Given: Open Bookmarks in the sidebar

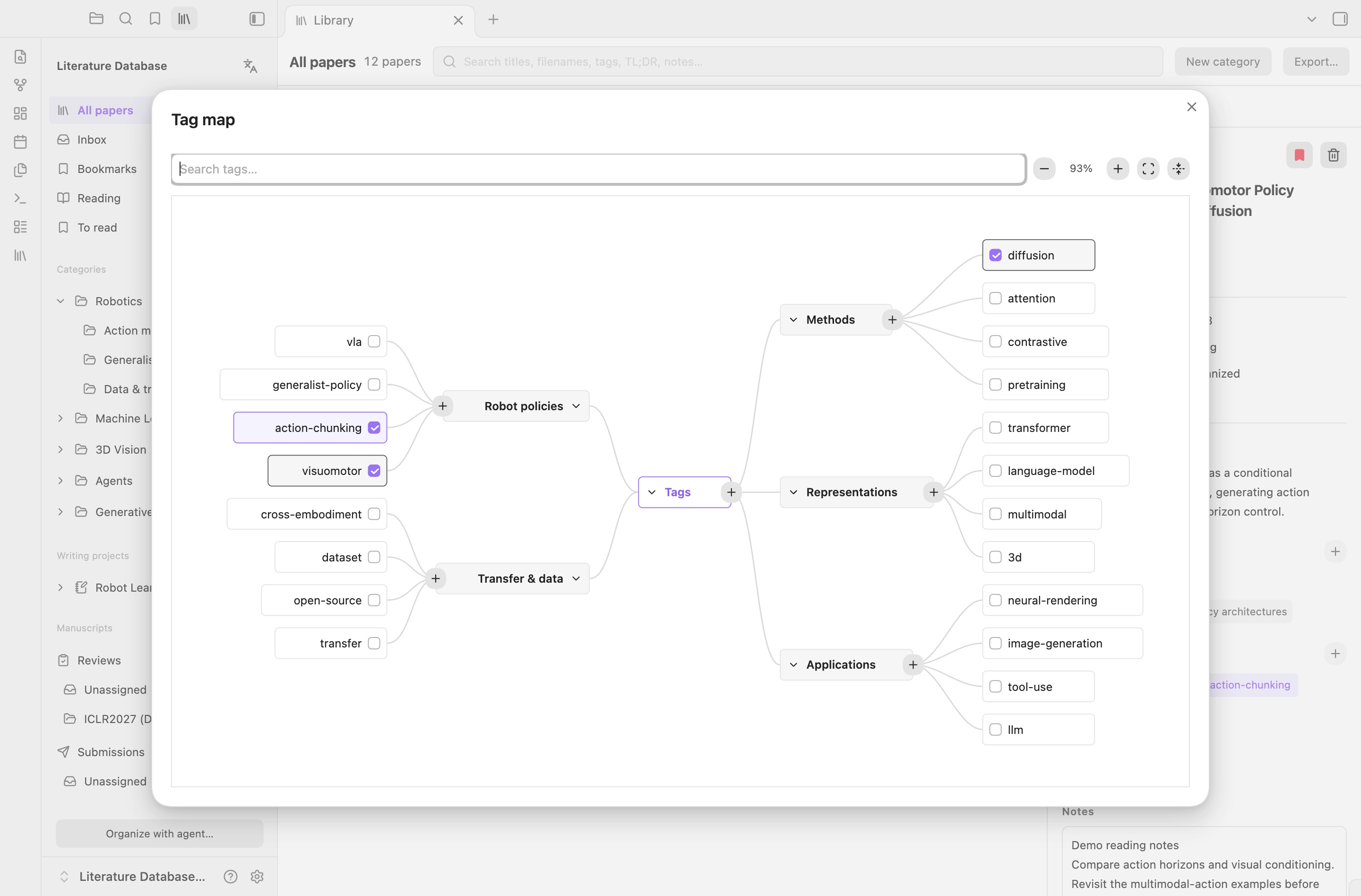Looking at the screenshot, I should click(x=107, y=169).
